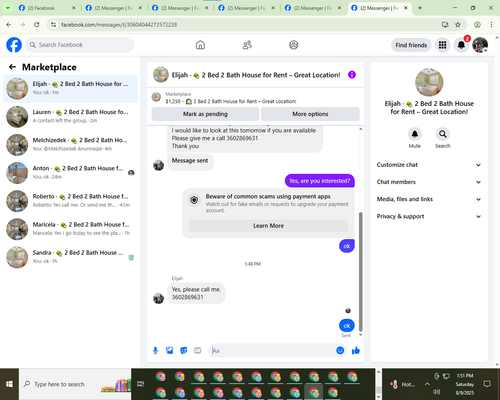Click the Search Facebook field

point(80,45)
